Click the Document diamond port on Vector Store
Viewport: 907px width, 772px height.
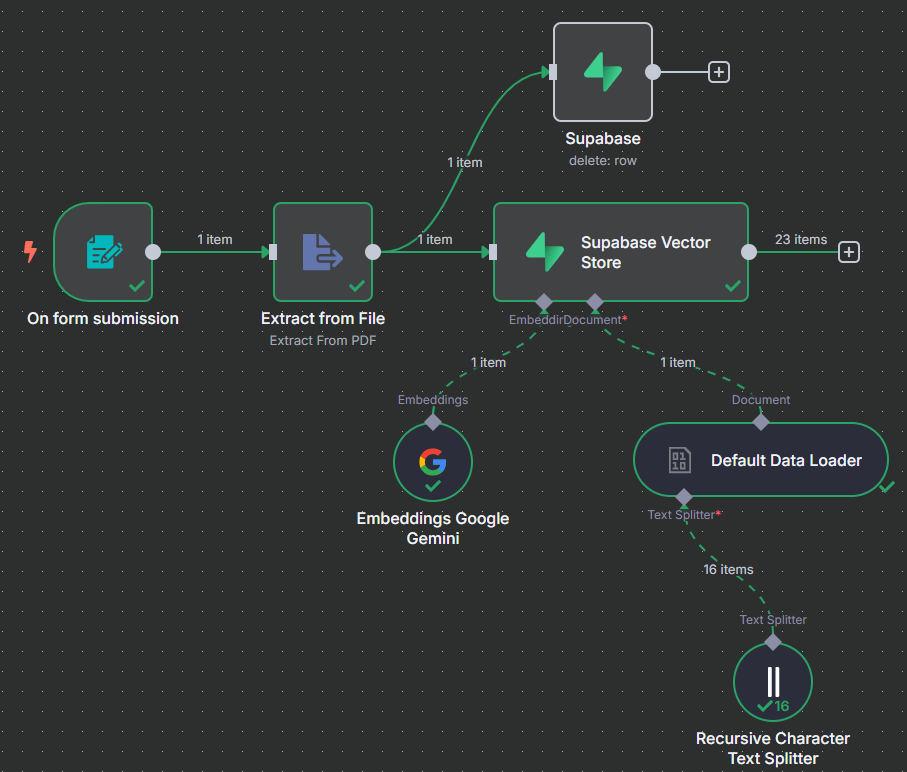pos(595,301)
